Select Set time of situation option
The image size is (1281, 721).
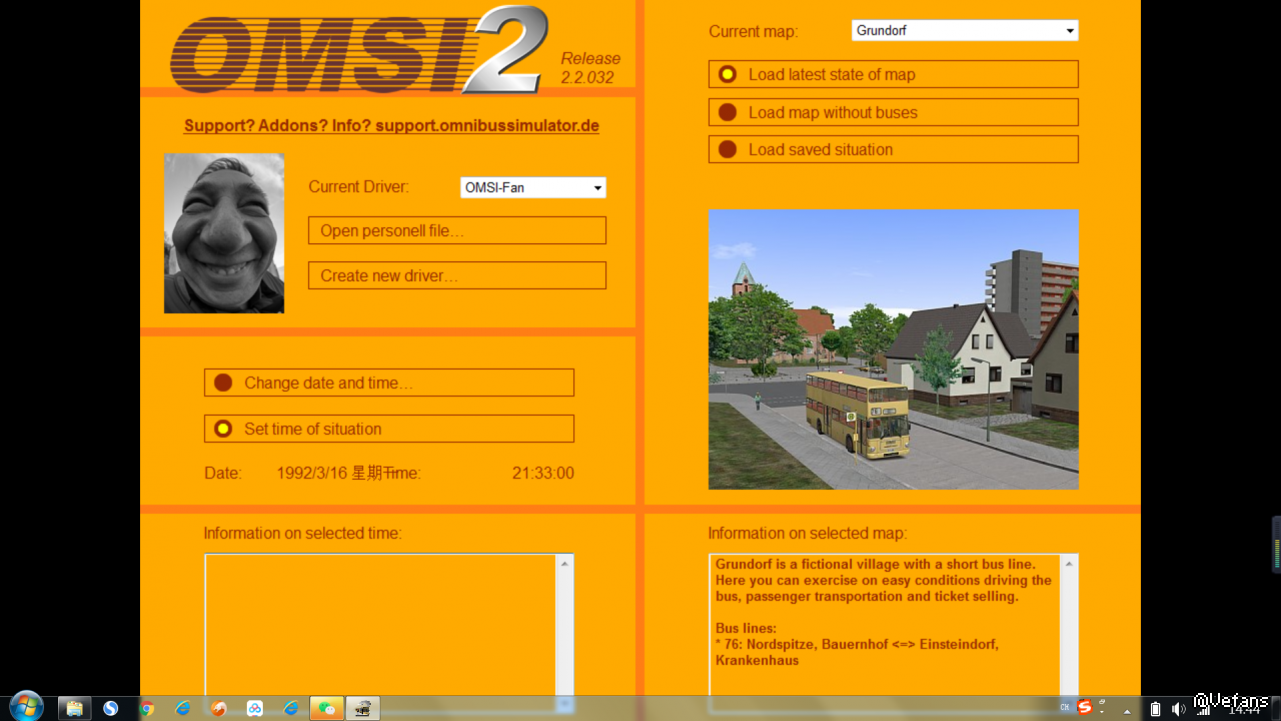pos(389,429)
